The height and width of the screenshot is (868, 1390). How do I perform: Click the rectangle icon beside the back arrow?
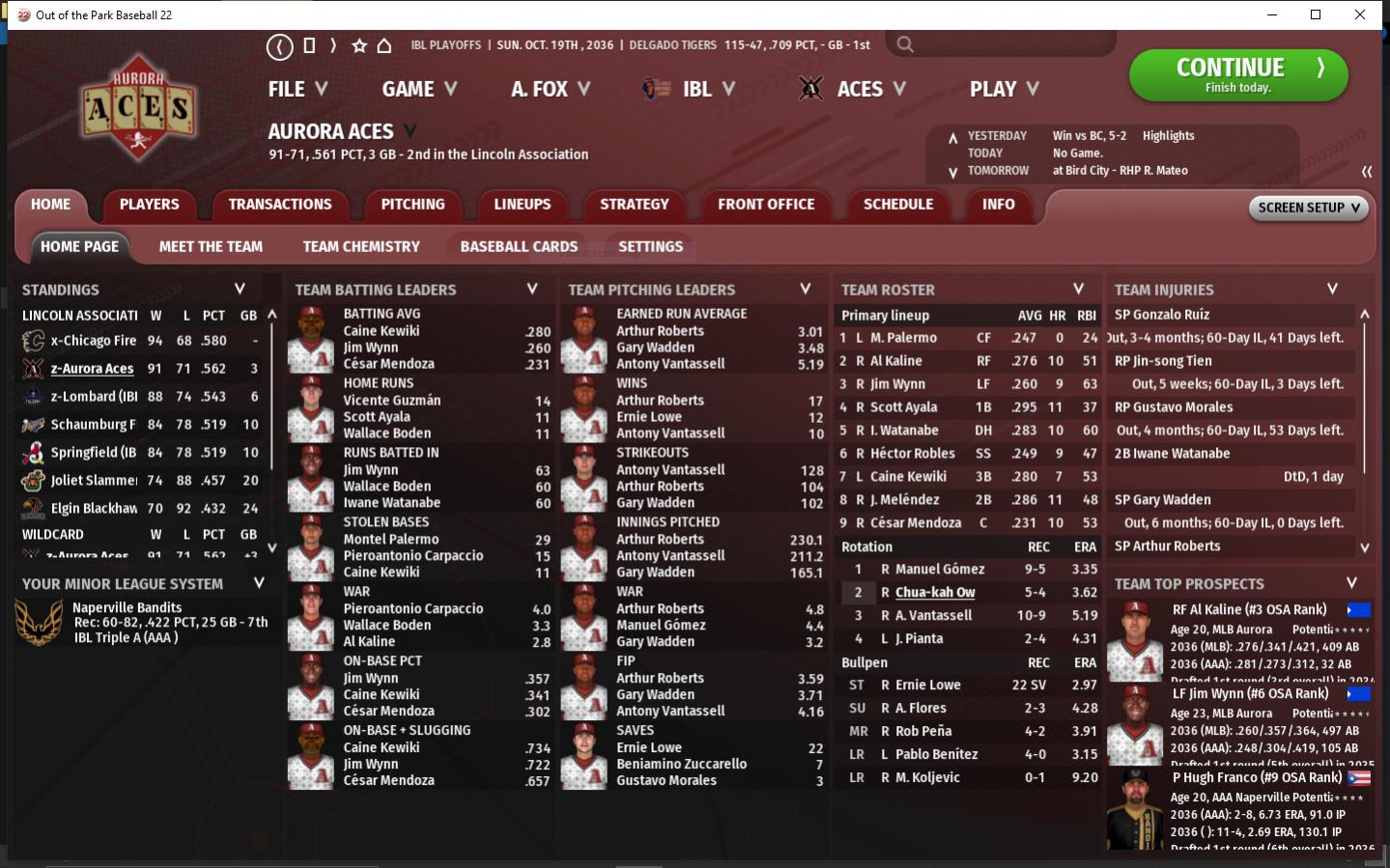(x=309, y=45)
